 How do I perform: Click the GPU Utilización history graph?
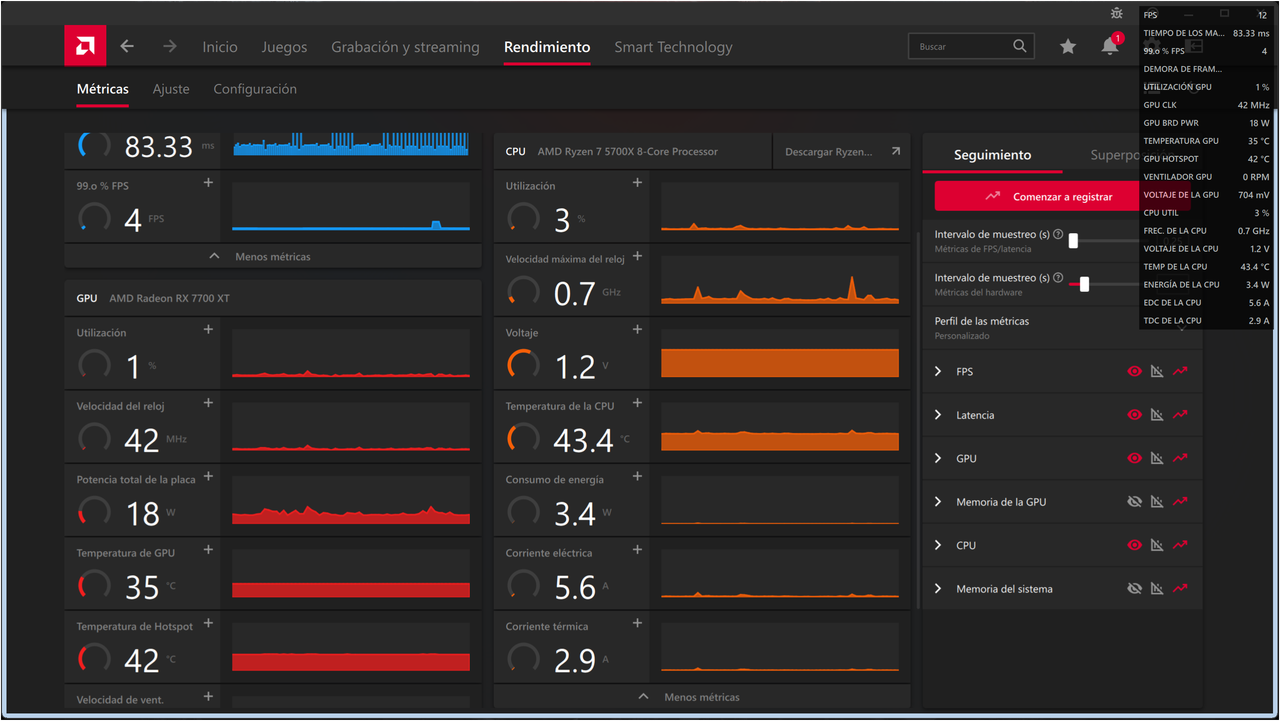tap(351, 353)
